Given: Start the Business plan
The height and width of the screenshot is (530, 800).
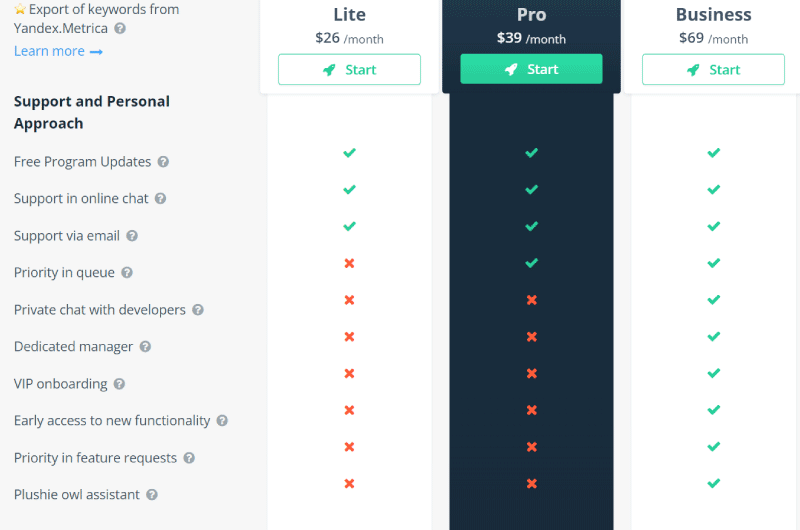Looking at the screenshot, I should click(x=713, y=69).
